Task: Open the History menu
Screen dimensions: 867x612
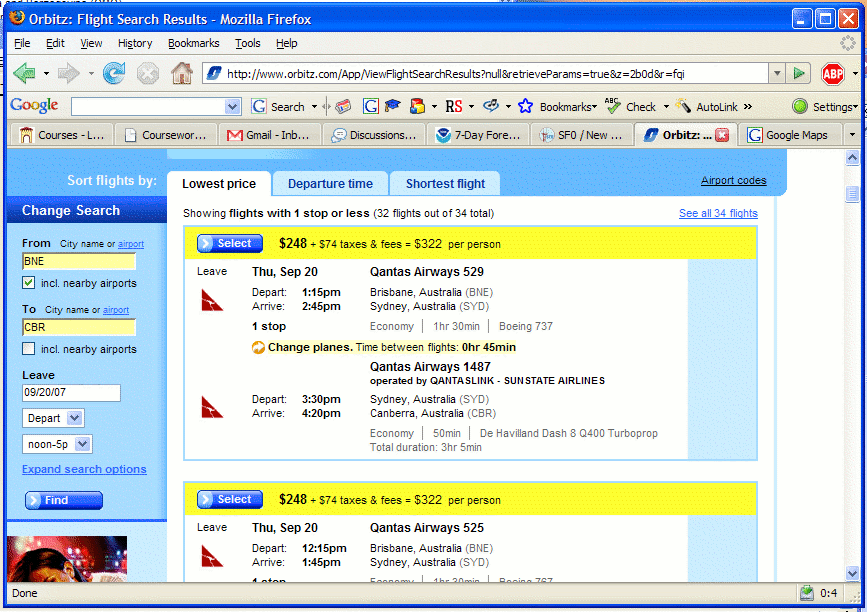Action: click(x=135, y=43)
